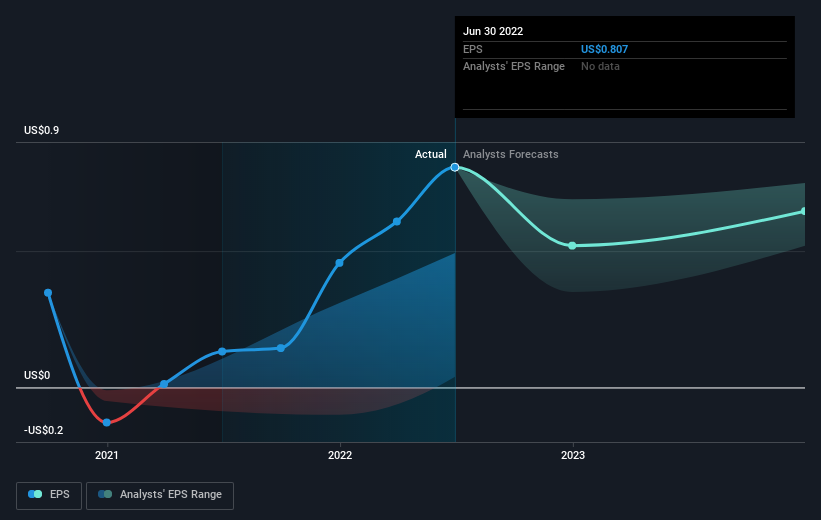
Task: Select the early 2021 negative EPS data point
Action: click(x=107, y=422)
